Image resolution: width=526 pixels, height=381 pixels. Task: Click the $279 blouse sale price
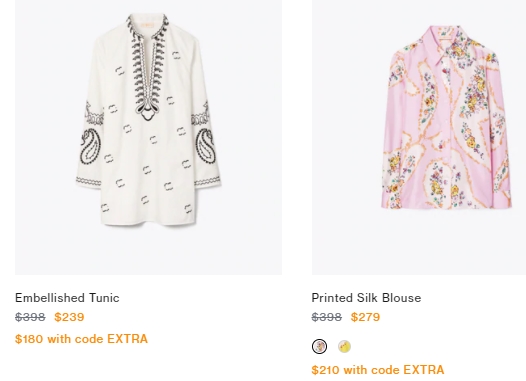point(365,317)
